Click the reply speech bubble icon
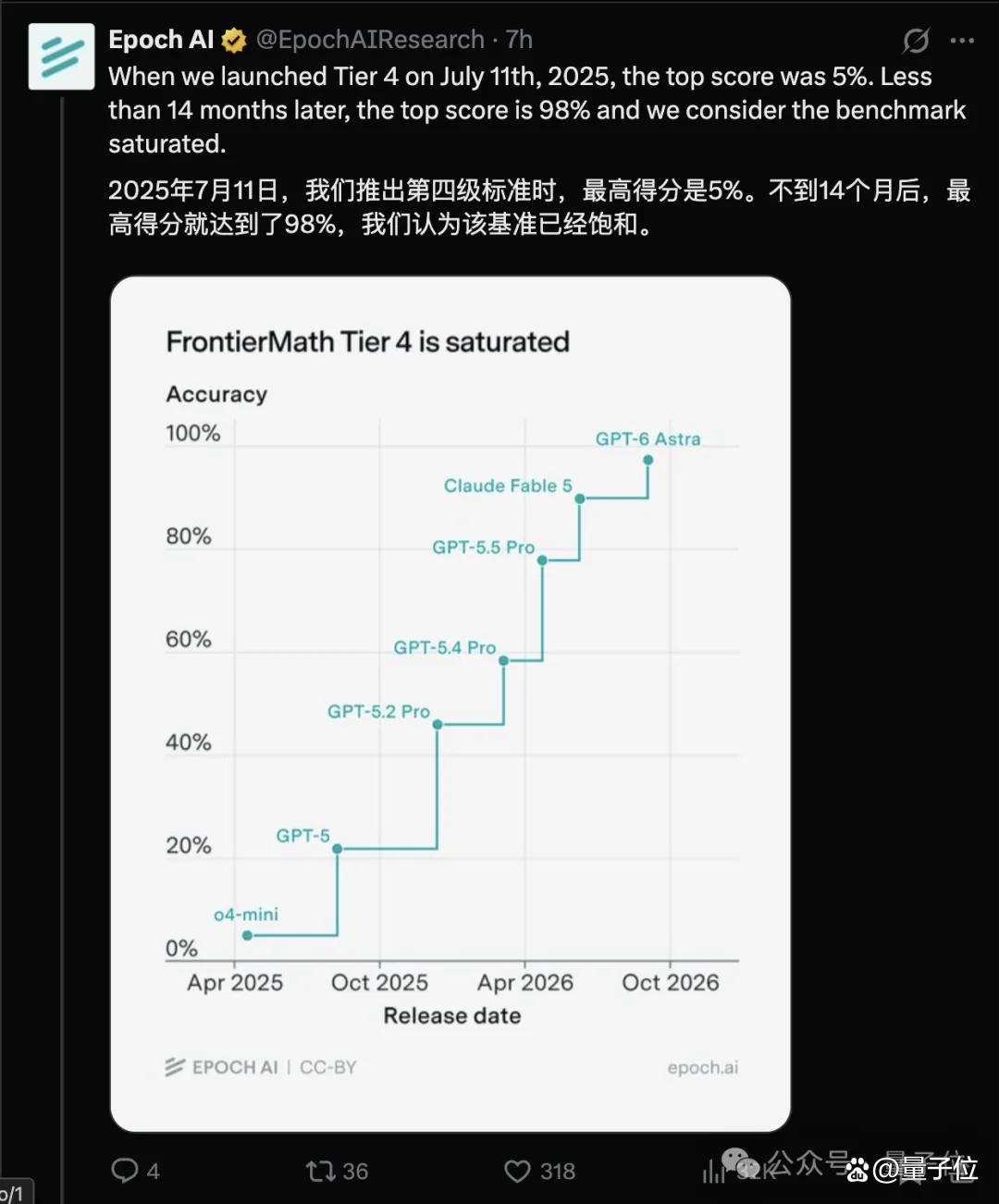This screenshot has width=999, height=1204. [x=125, y=1171]
